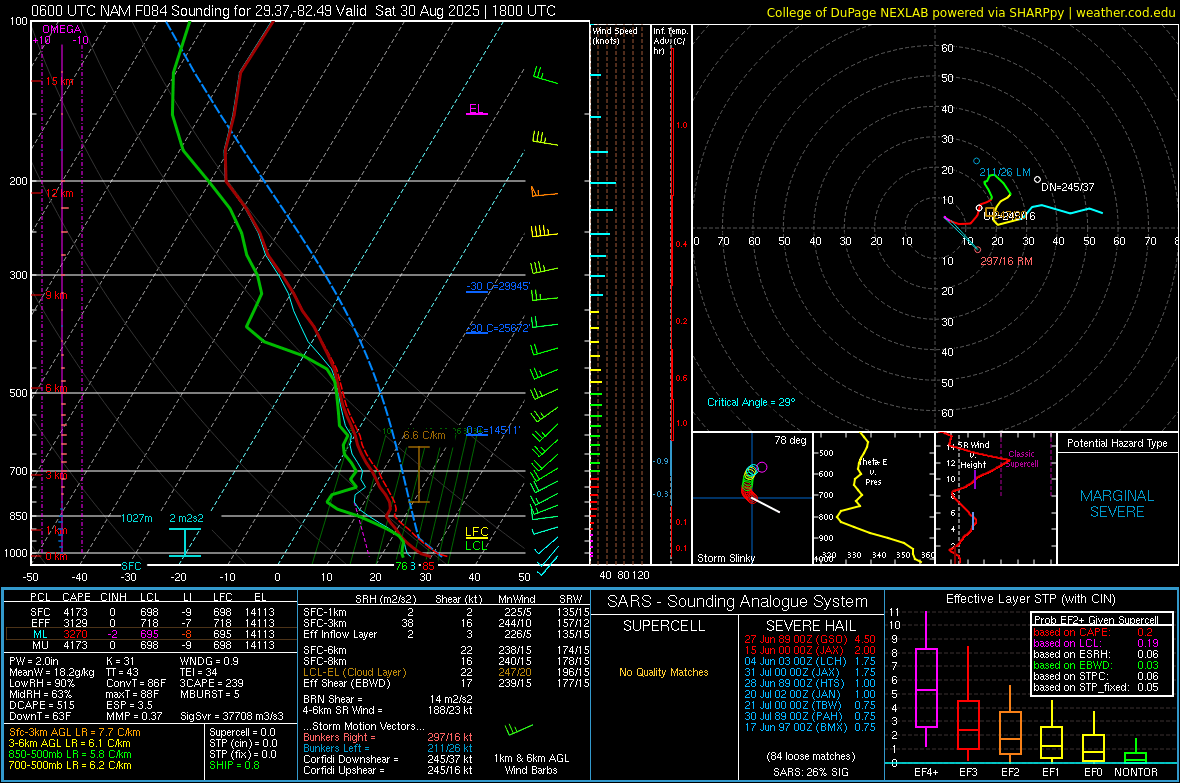This screenshot has width=1180, height=783.
Task: Click the Potential Hazard Type header
Action: tap(1117, 443)
